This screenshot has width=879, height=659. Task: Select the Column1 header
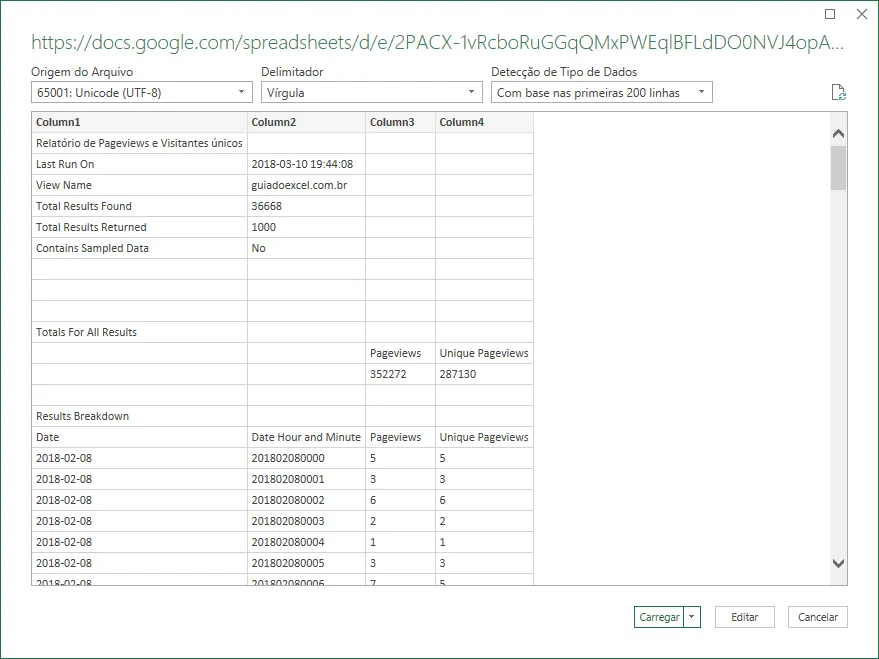(140, 122)
